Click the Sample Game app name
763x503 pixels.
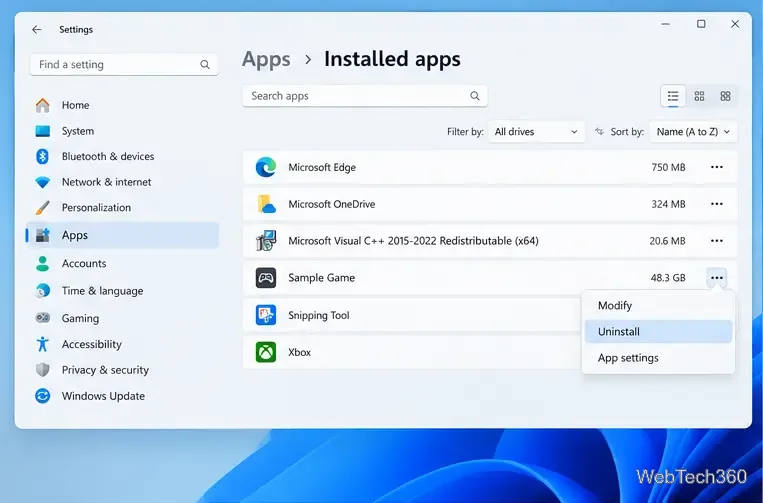321,278
